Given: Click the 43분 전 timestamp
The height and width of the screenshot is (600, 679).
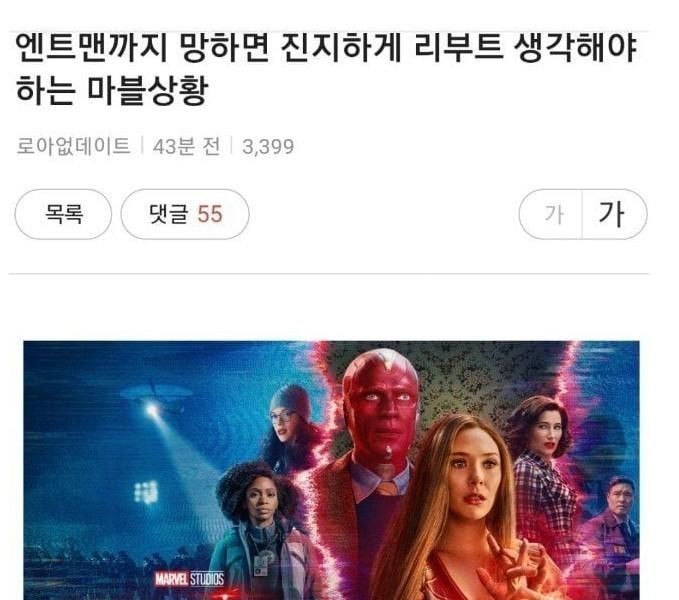Looking at the screenshot, I should [187, 146].
